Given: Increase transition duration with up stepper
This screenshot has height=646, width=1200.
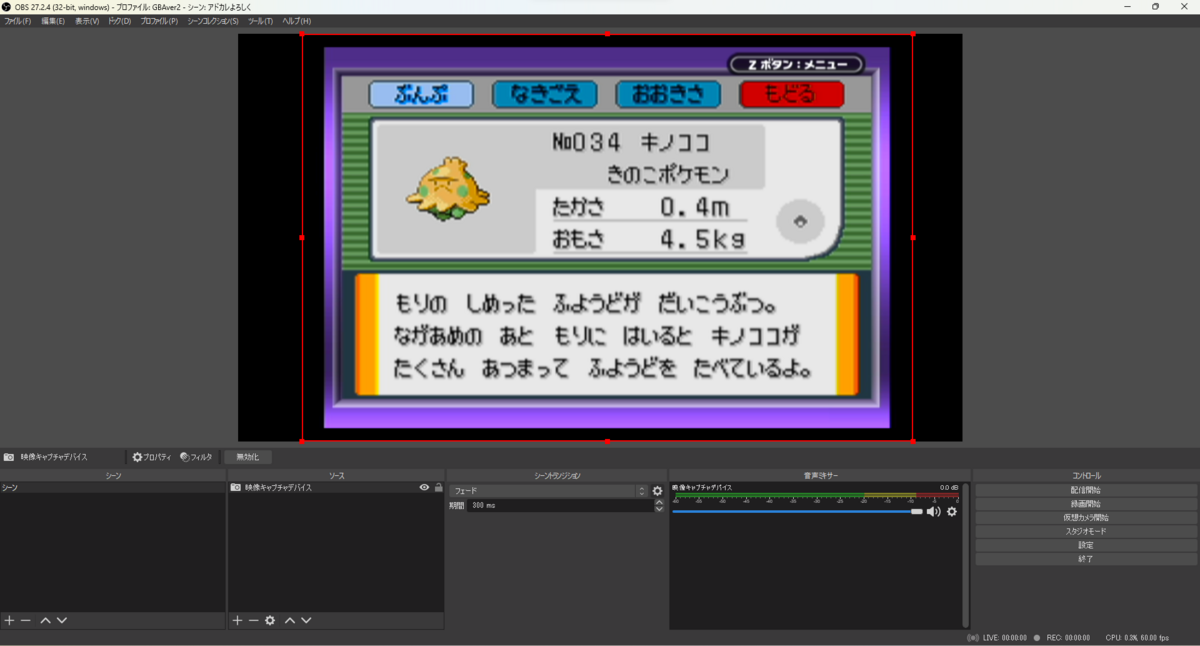Looking at the screenshot, I should coord(659,503).
